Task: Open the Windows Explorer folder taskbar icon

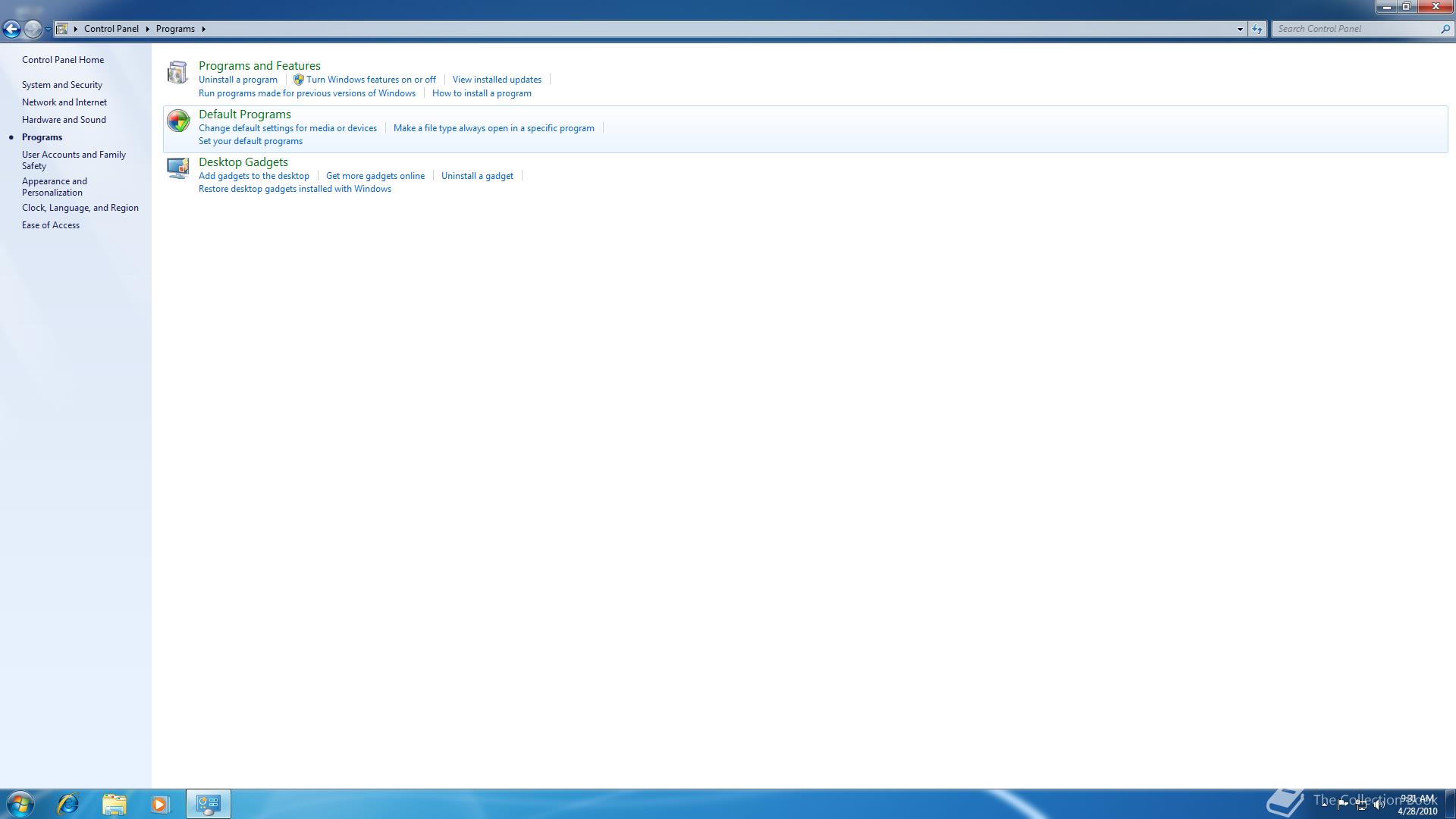Action: (x=115, y=804)
